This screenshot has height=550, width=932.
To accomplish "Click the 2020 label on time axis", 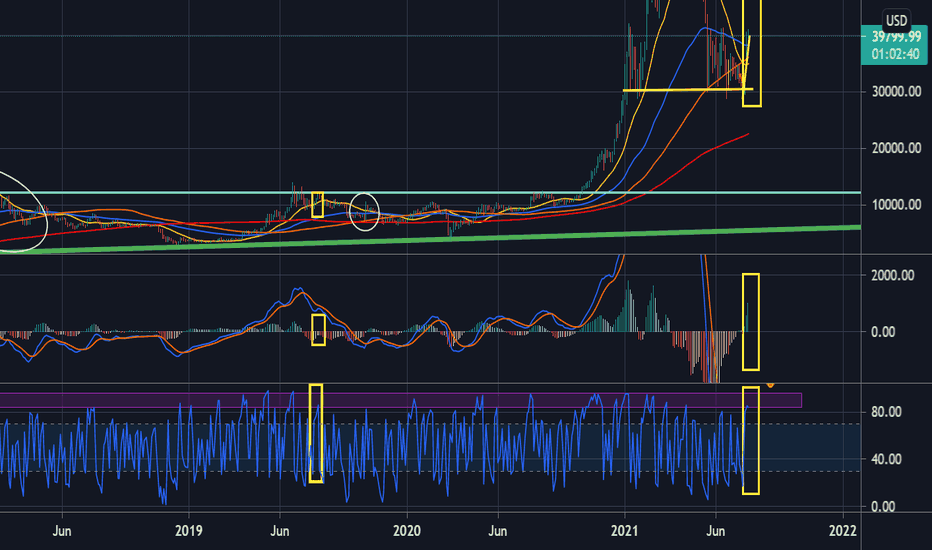I will pyautogui.click(x=407, y=530).
